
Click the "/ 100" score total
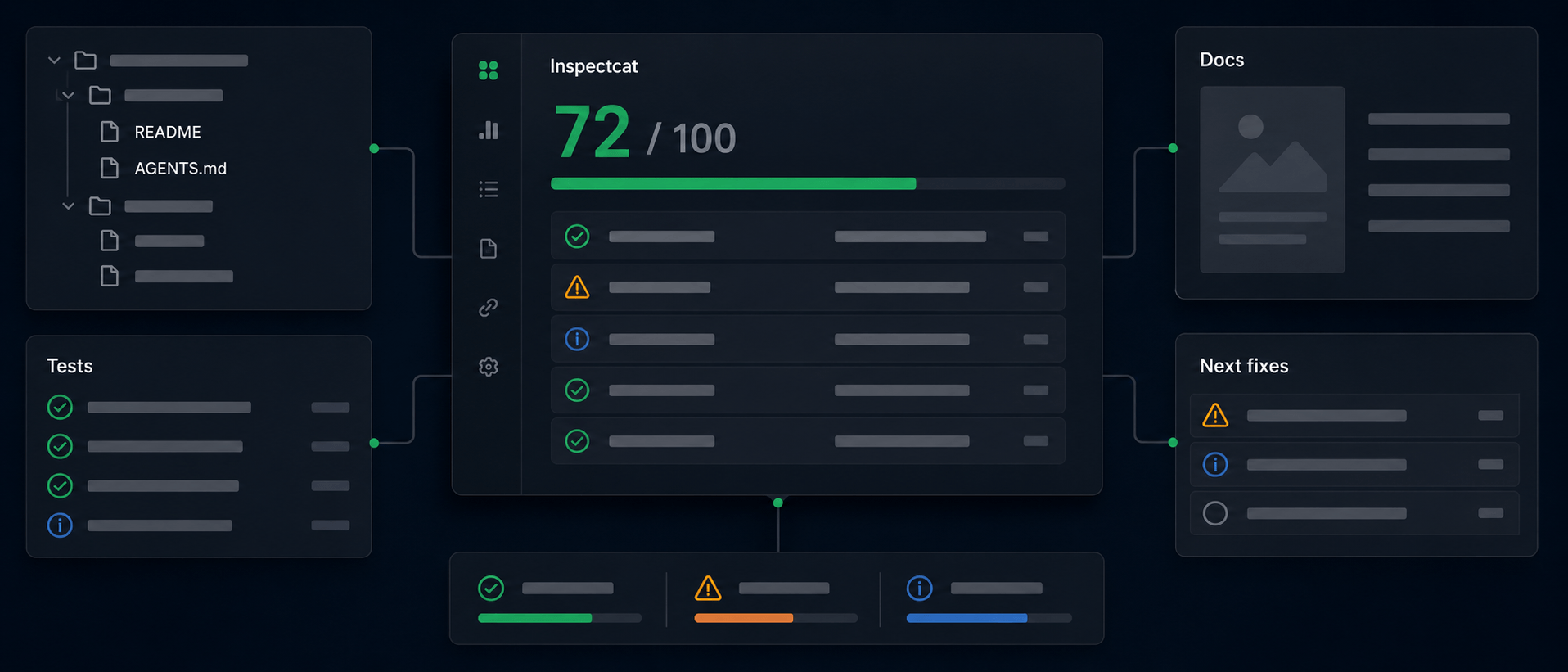[x=692, y=138]
